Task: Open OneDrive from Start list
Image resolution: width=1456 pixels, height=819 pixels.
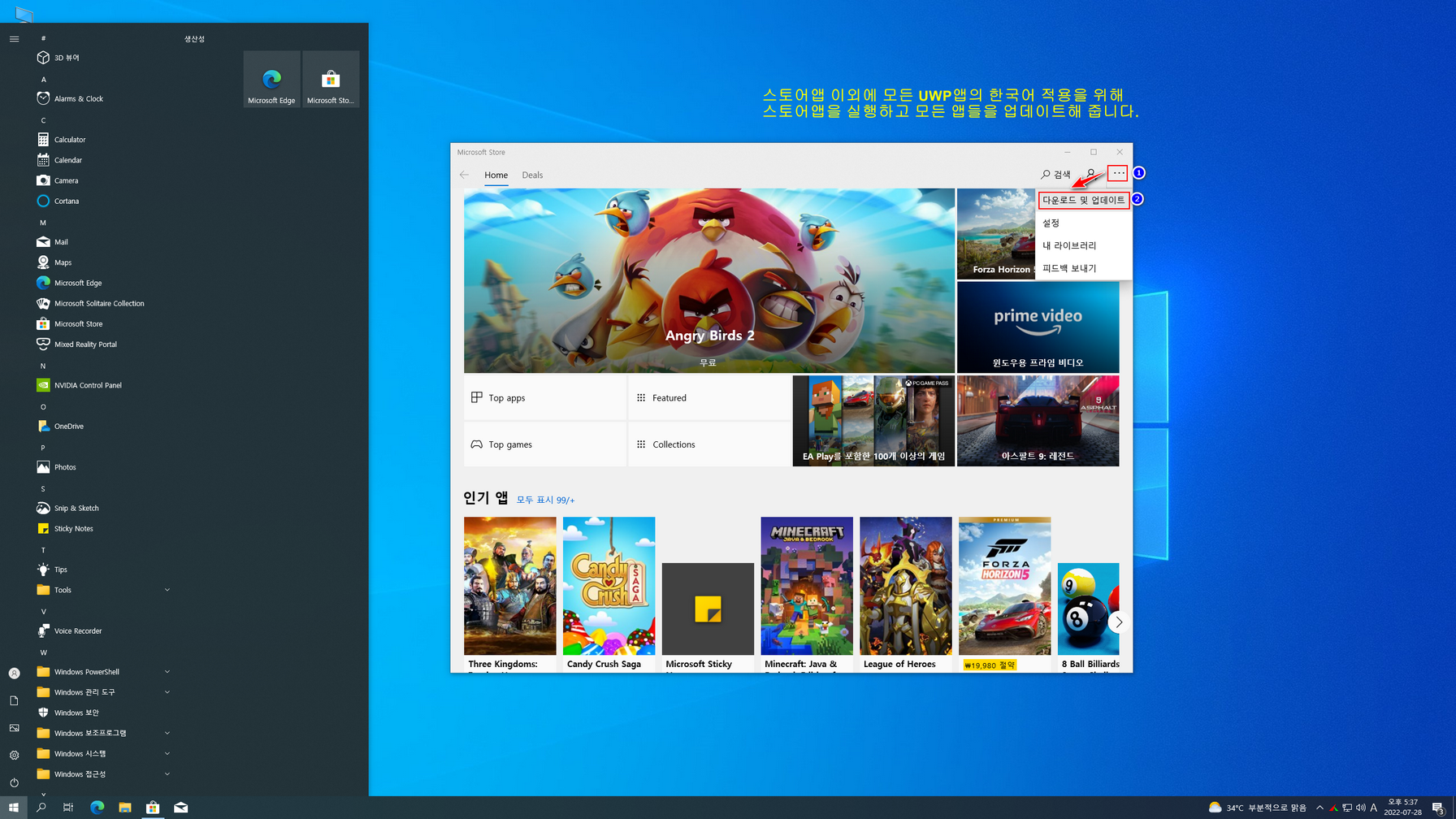Action: click(102, 426)
